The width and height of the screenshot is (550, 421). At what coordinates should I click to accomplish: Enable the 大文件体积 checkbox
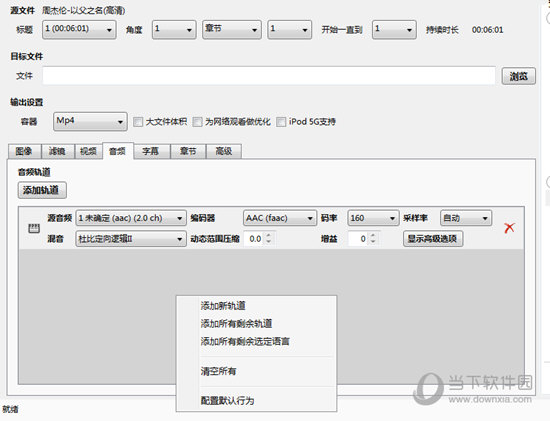[138, 122]
